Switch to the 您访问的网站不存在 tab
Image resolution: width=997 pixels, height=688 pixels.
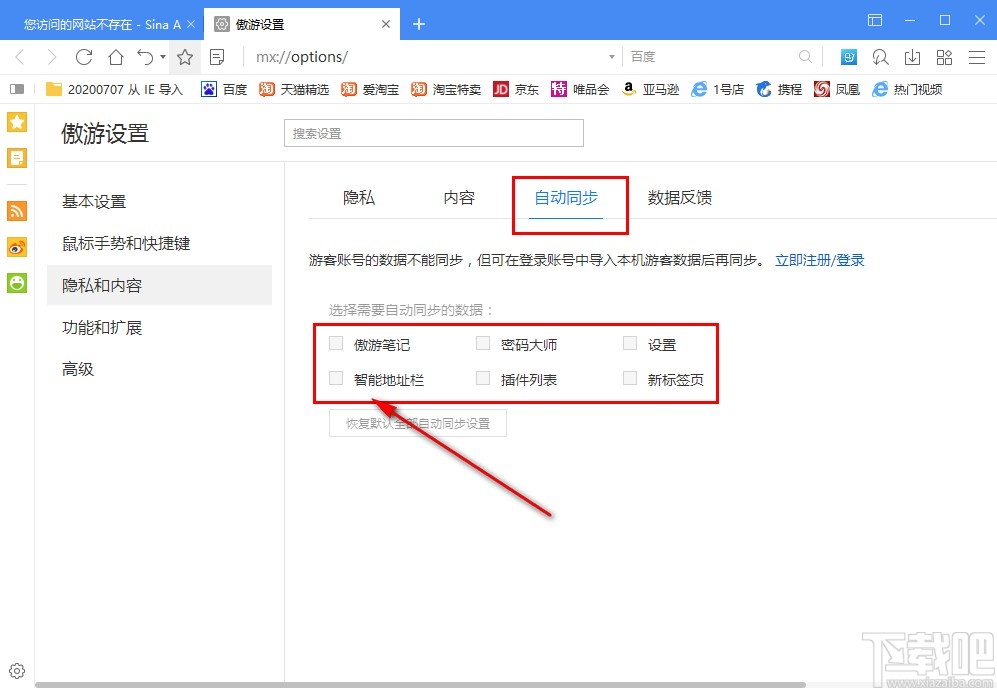tap(102, 24)
